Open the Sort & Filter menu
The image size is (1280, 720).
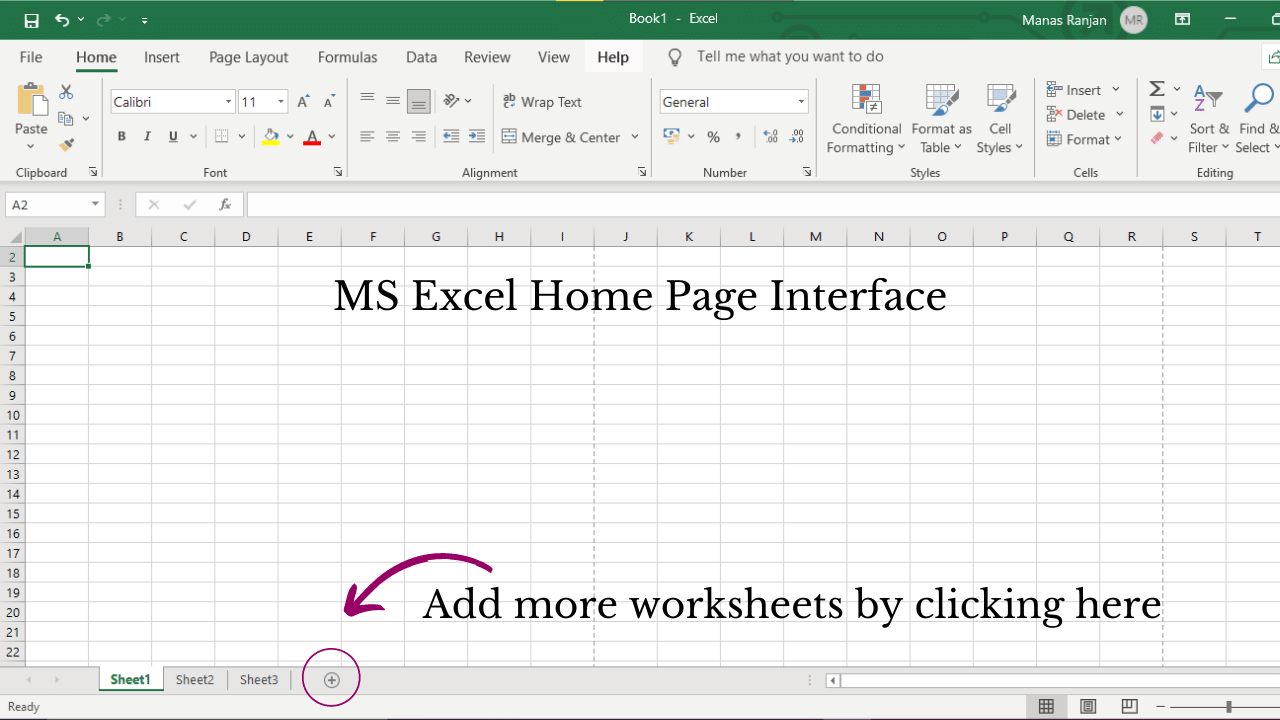(x=1209, y=117)
